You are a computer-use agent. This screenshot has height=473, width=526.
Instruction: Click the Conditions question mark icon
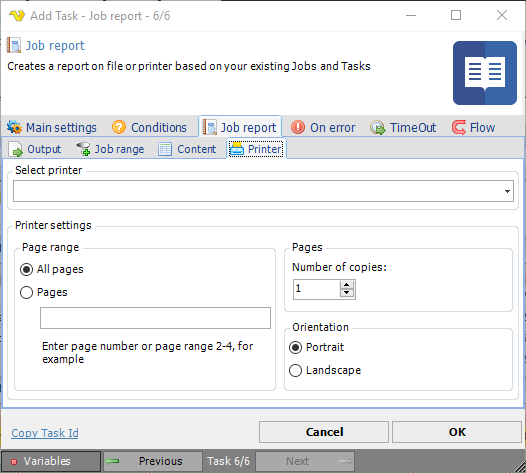click(x=119, y=127)
